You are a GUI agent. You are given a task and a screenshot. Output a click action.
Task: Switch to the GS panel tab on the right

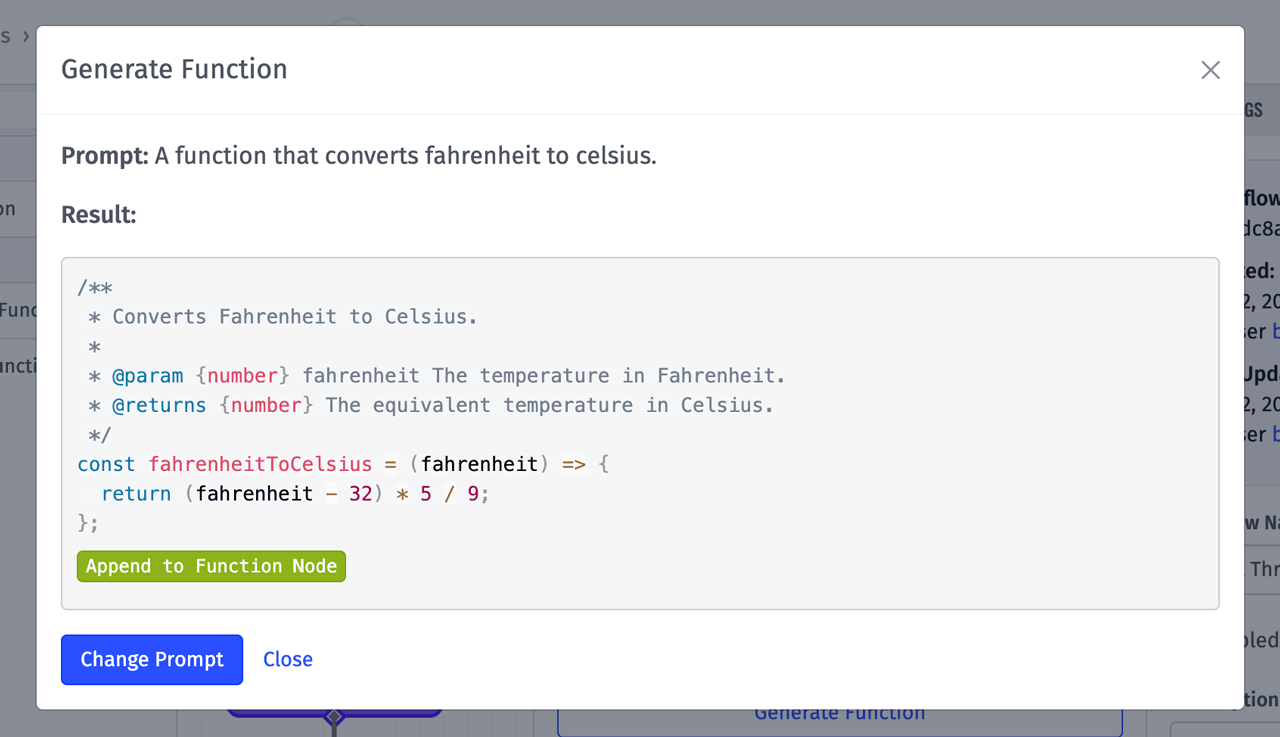(1252, 110)
